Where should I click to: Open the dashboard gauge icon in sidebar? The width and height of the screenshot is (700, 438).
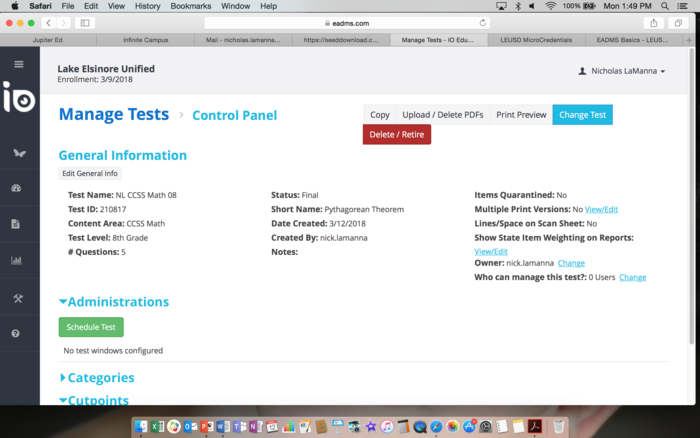(x=17, y=188)
